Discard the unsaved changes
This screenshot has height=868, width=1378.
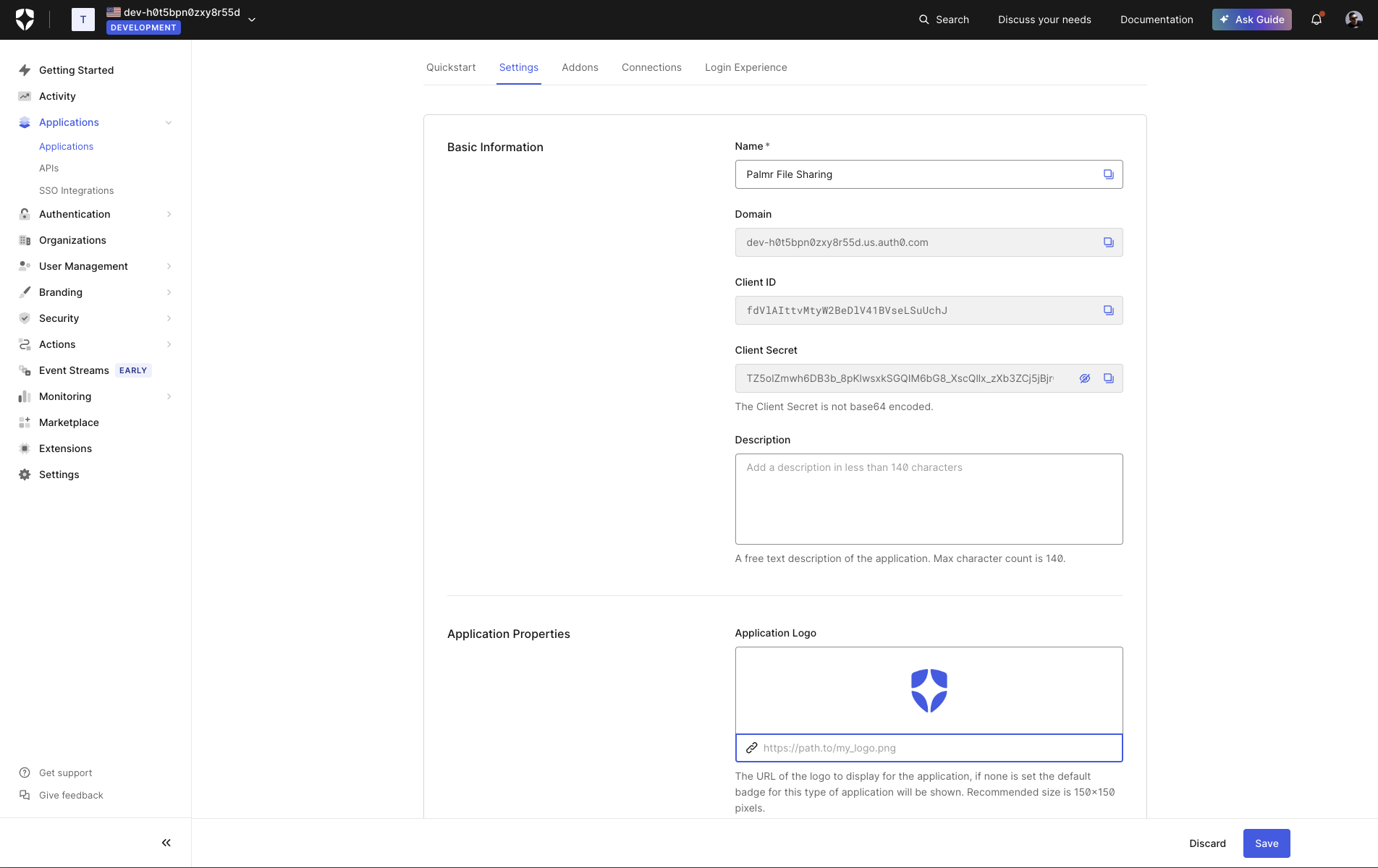point(1207,843)
